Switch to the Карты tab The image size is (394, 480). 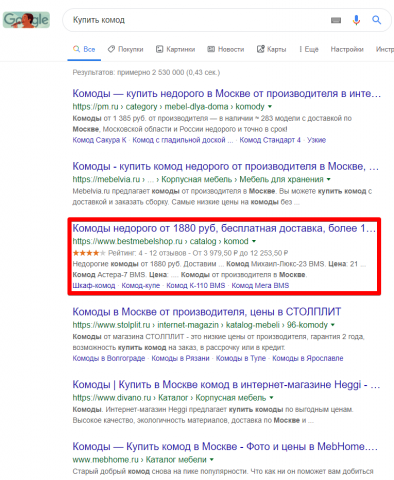pos(271,49)
